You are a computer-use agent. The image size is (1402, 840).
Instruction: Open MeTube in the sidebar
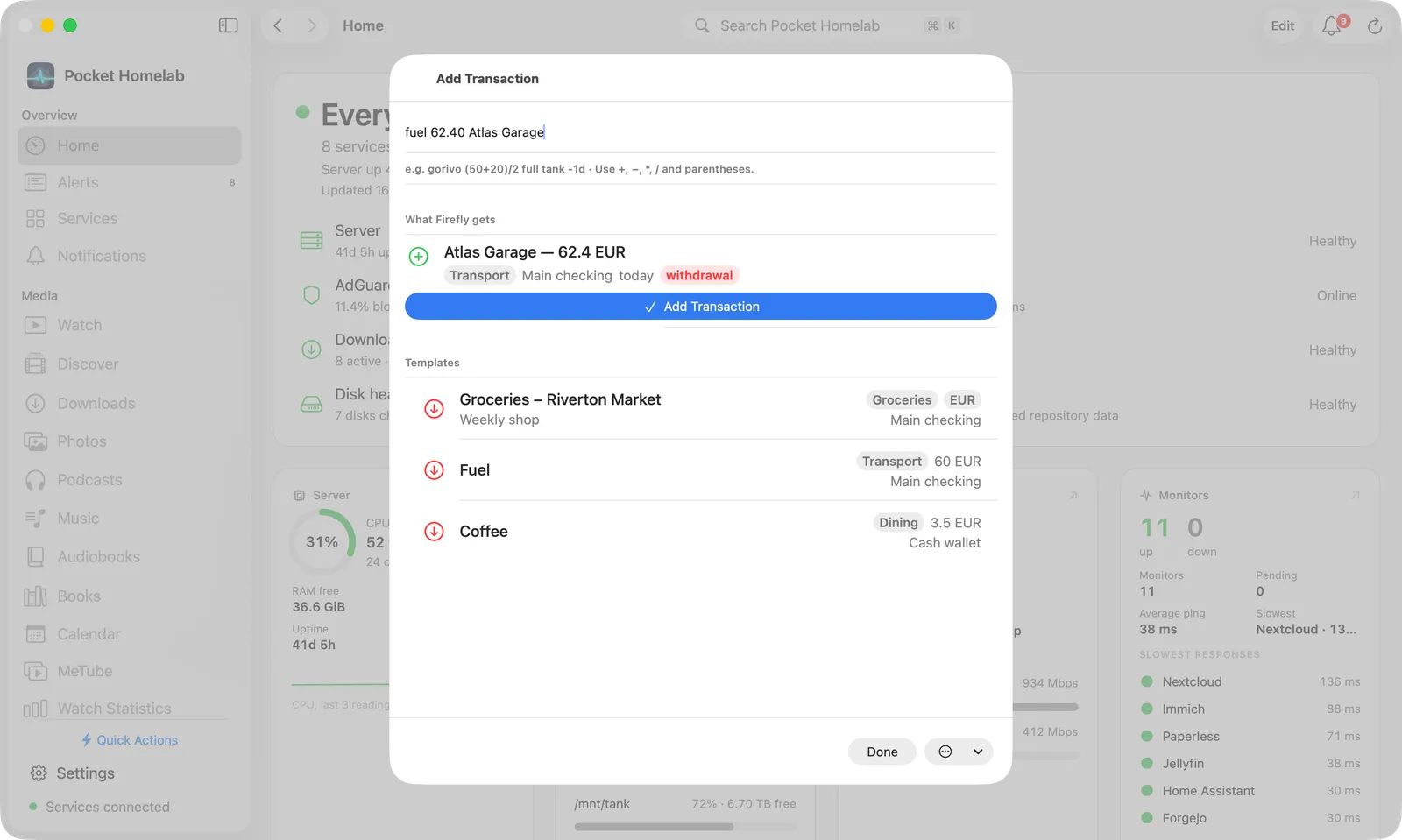pos(130,672)
